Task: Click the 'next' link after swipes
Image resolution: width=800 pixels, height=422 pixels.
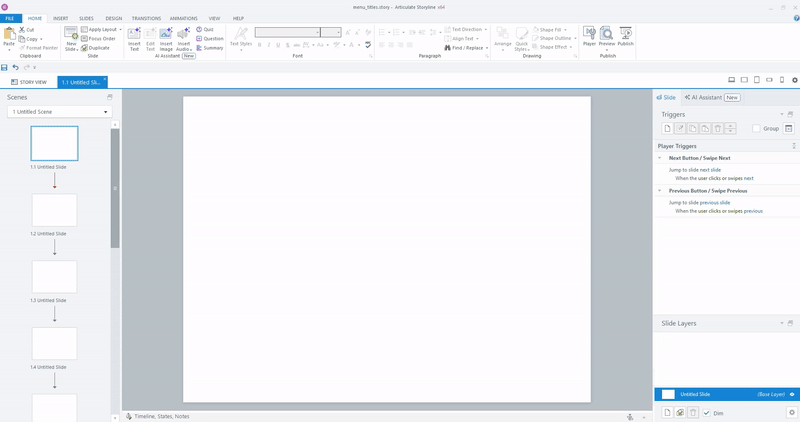Action: click(748, 179)
